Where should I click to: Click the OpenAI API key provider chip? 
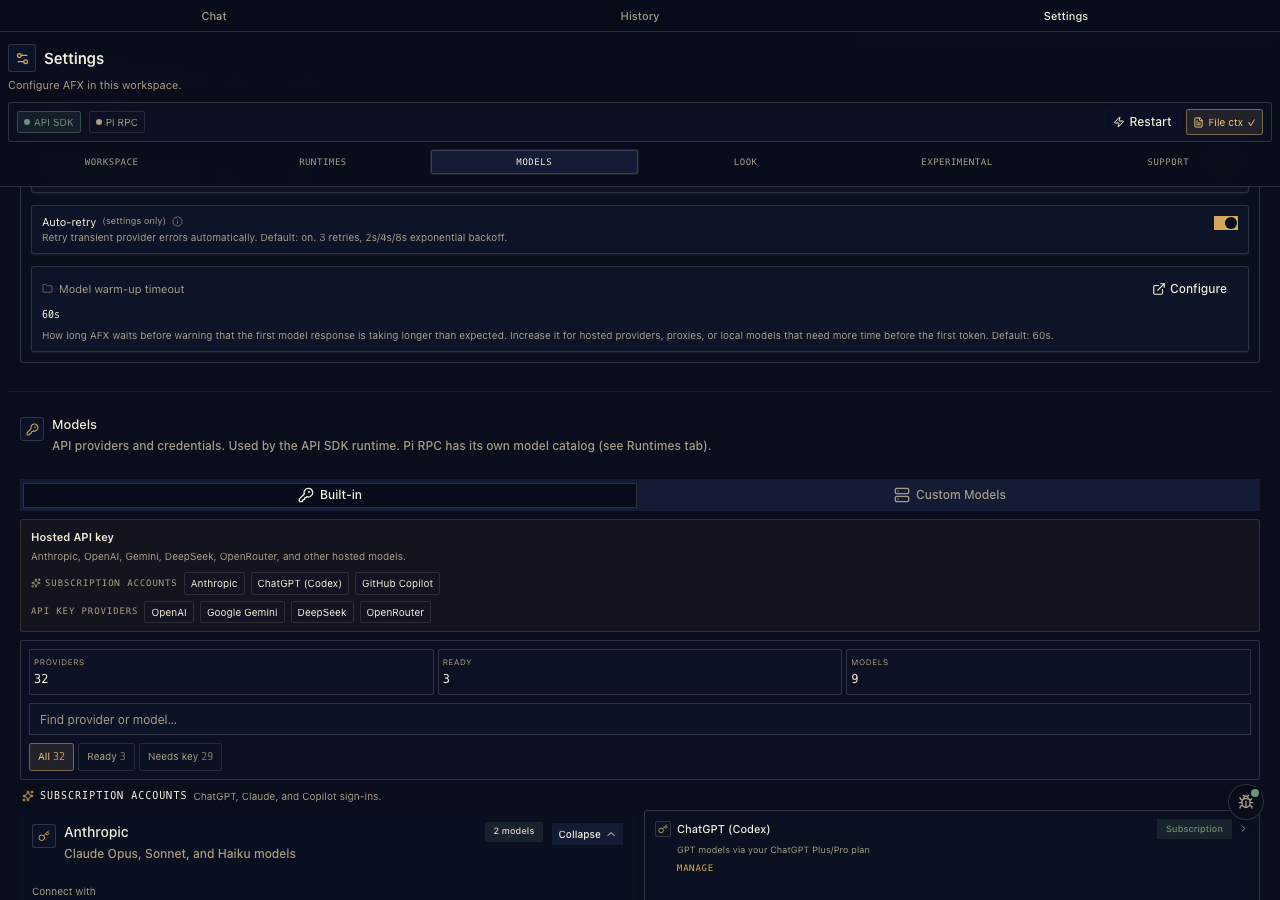pyautogui.click(x=169, y=612)
